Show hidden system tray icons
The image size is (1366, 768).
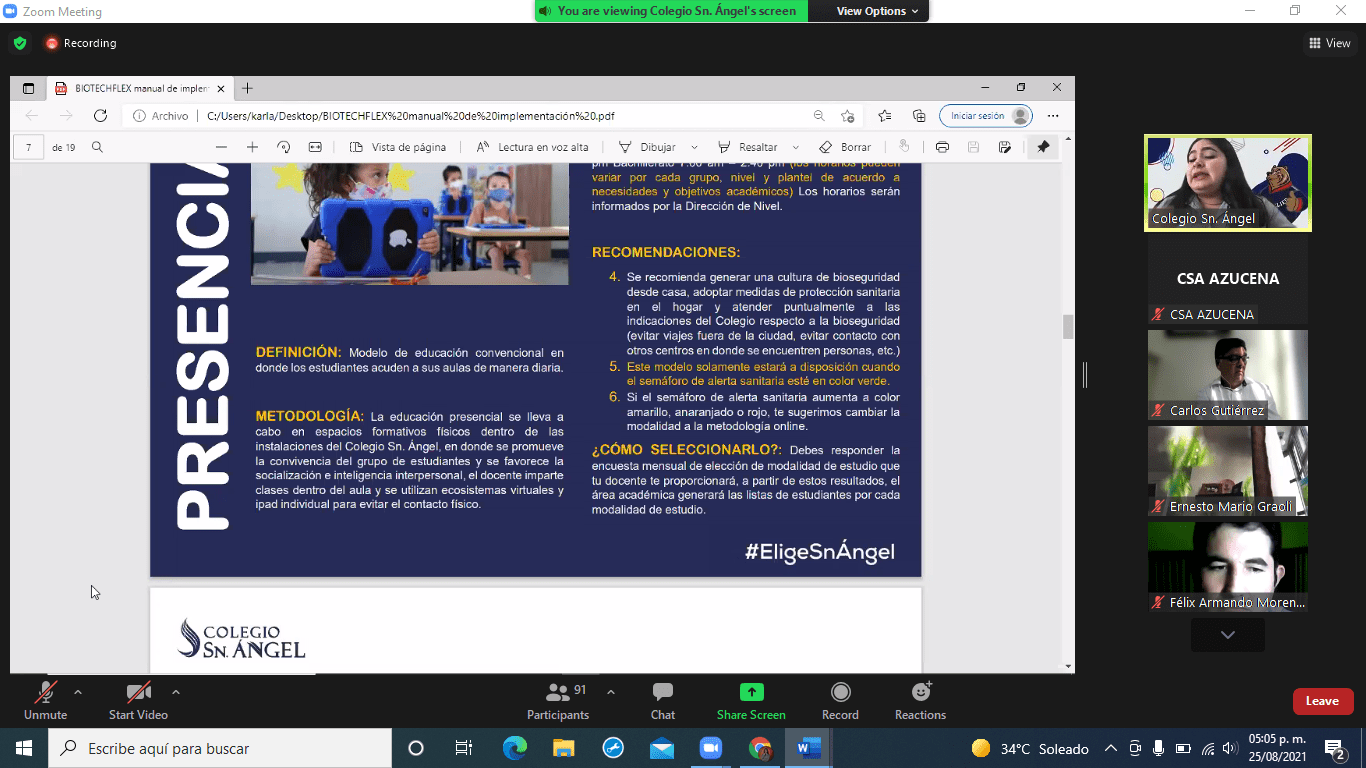(1111, 748)
